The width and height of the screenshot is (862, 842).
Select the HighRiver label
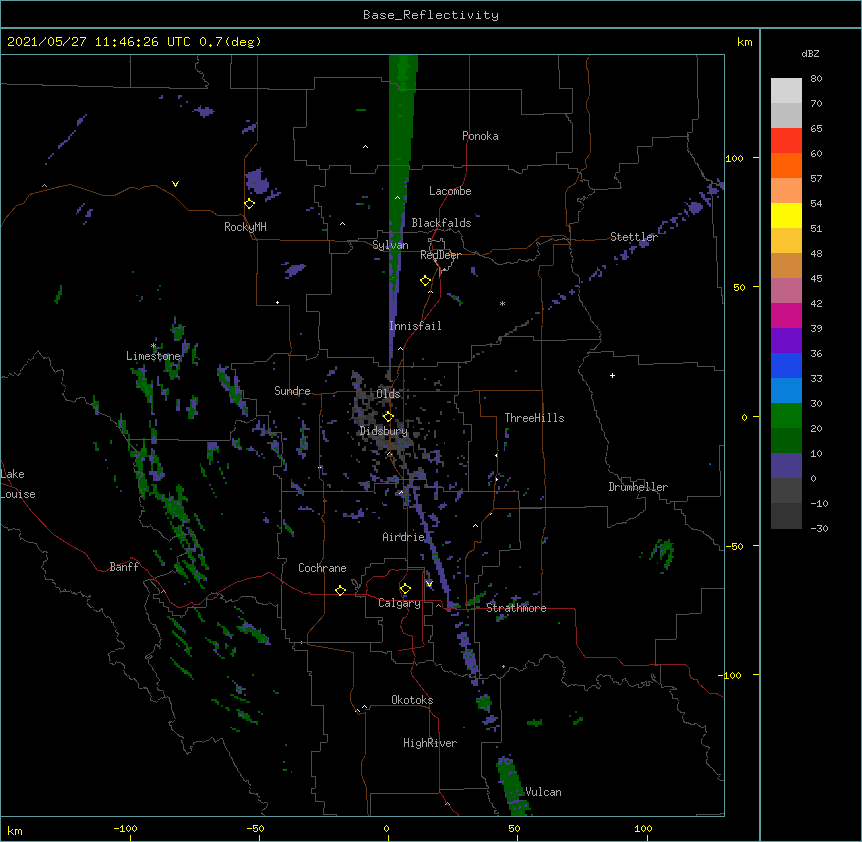tap(430, 743)
